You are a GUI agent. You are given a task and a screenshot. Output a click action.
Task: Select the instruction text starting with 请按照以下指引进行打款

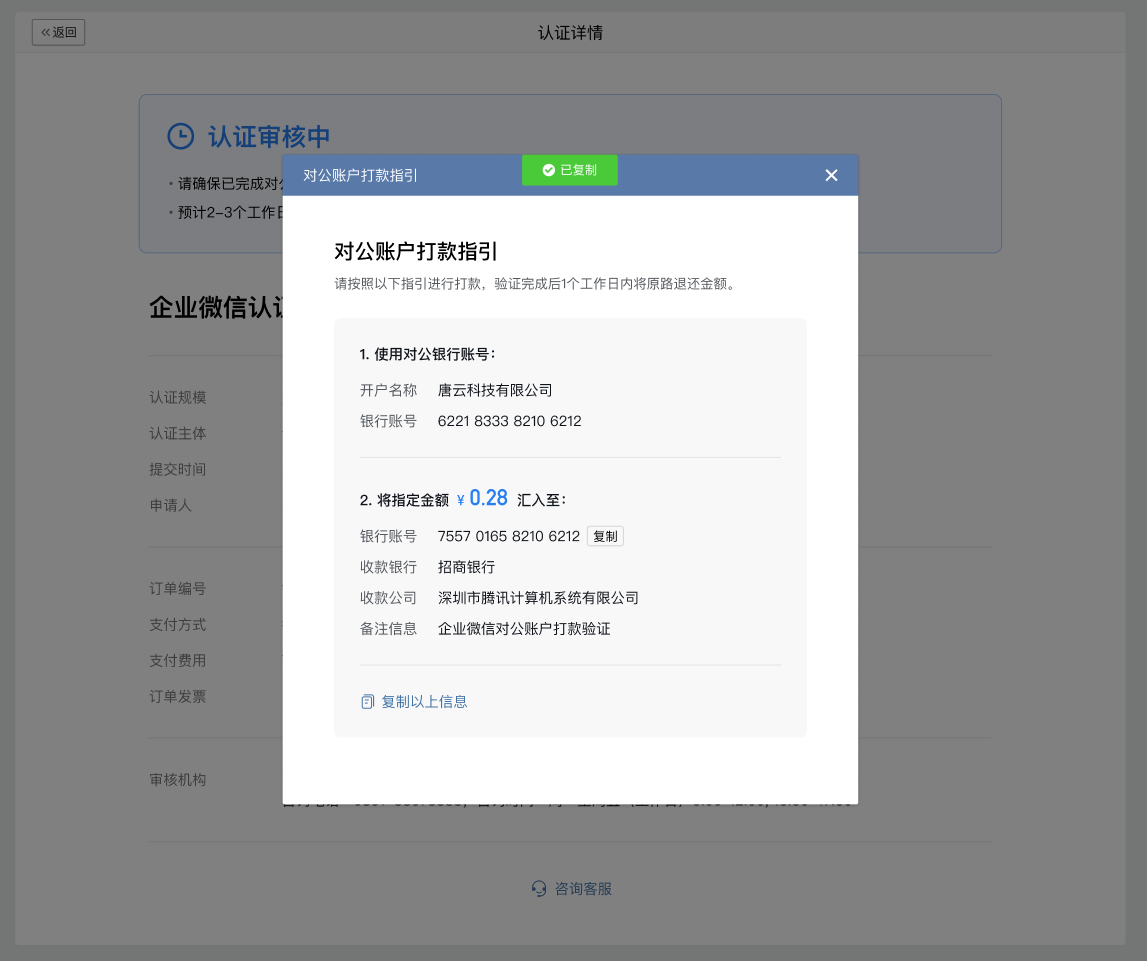click(x=535, y=284)
